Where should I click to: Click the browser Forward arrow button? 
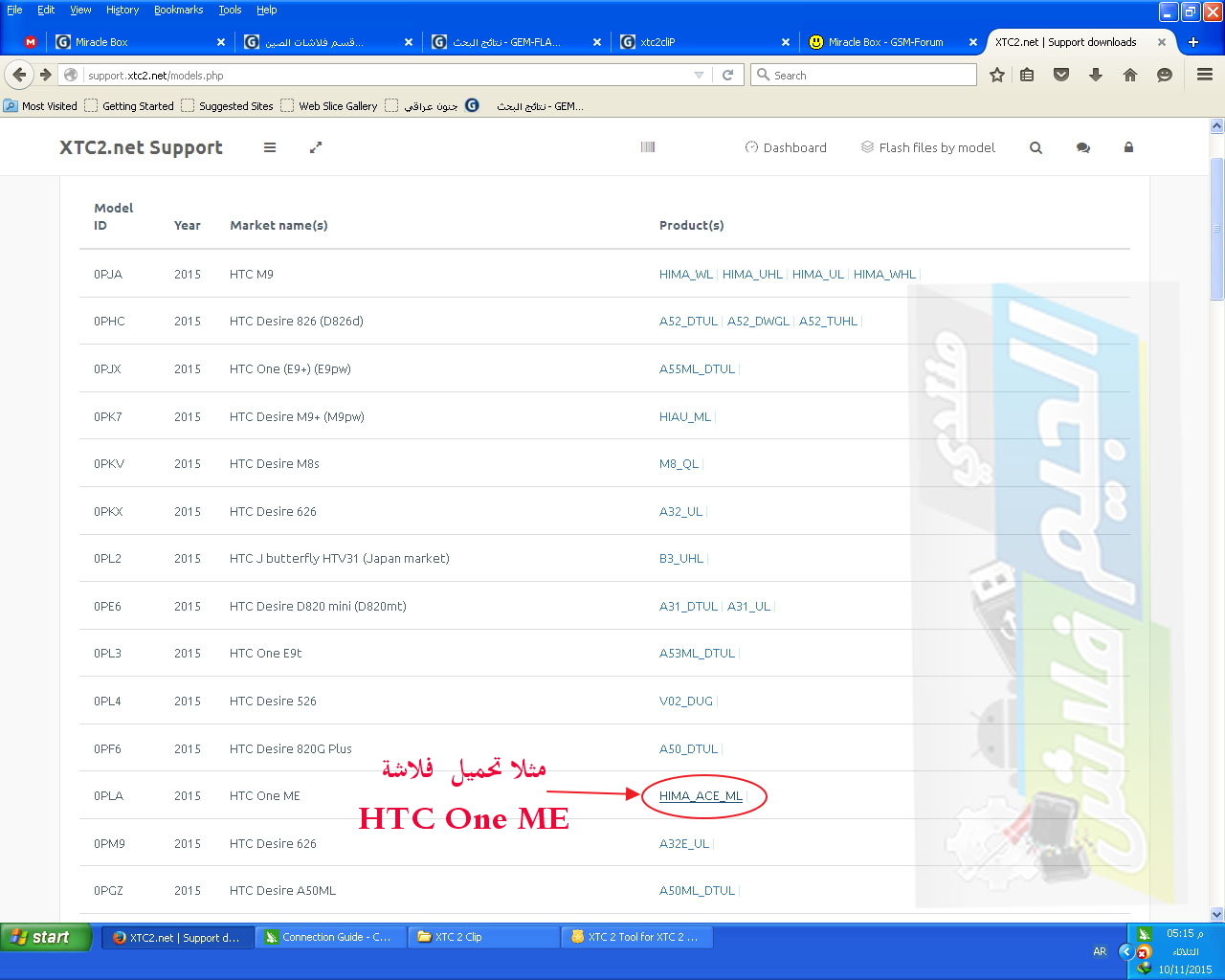coord(45,75)
